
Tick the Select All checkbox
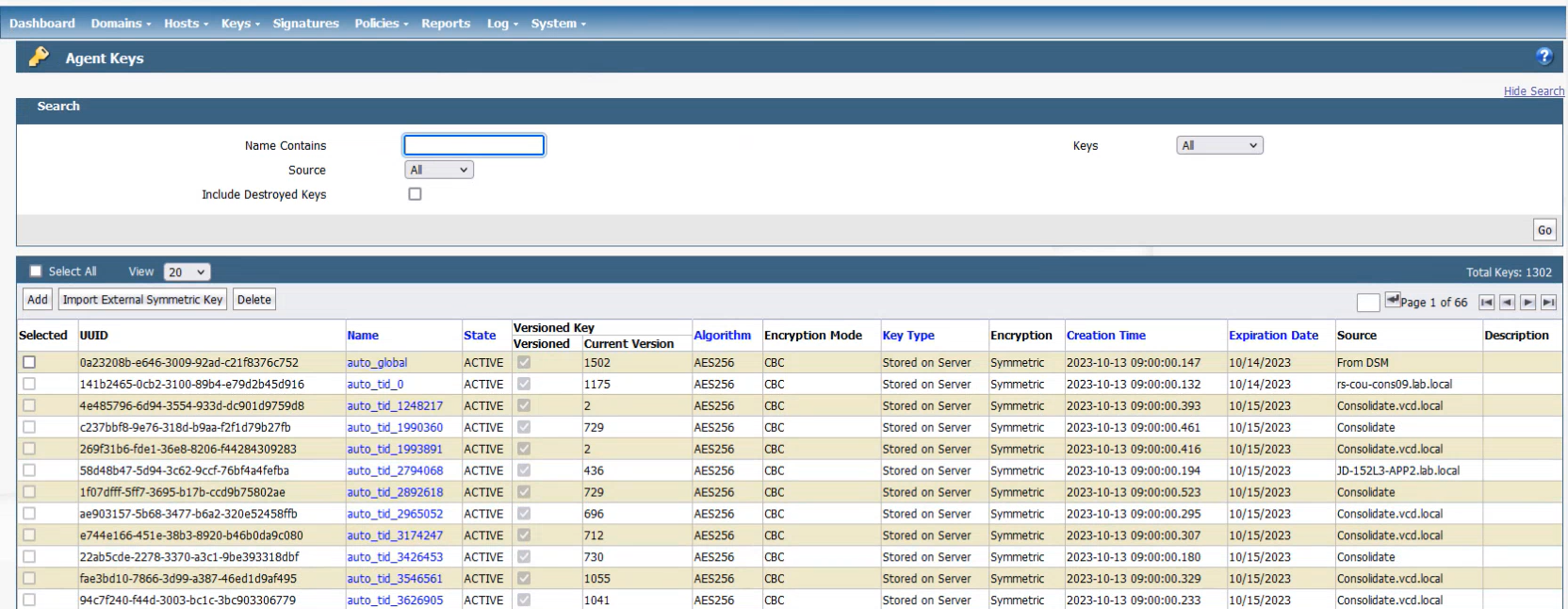point(36,272)
